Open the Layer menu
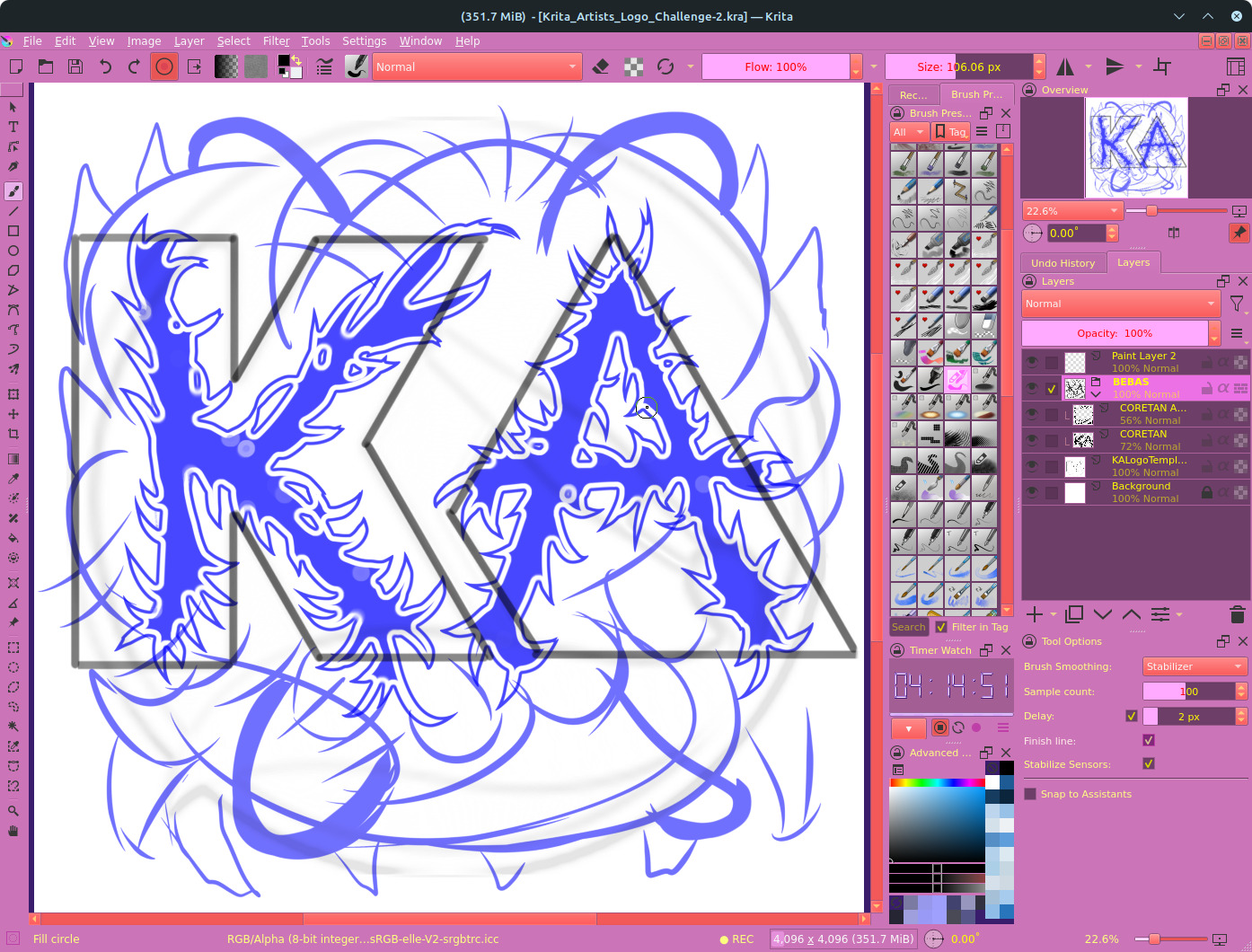This screenshot has height=952, width=1252. tap(189, 40)
